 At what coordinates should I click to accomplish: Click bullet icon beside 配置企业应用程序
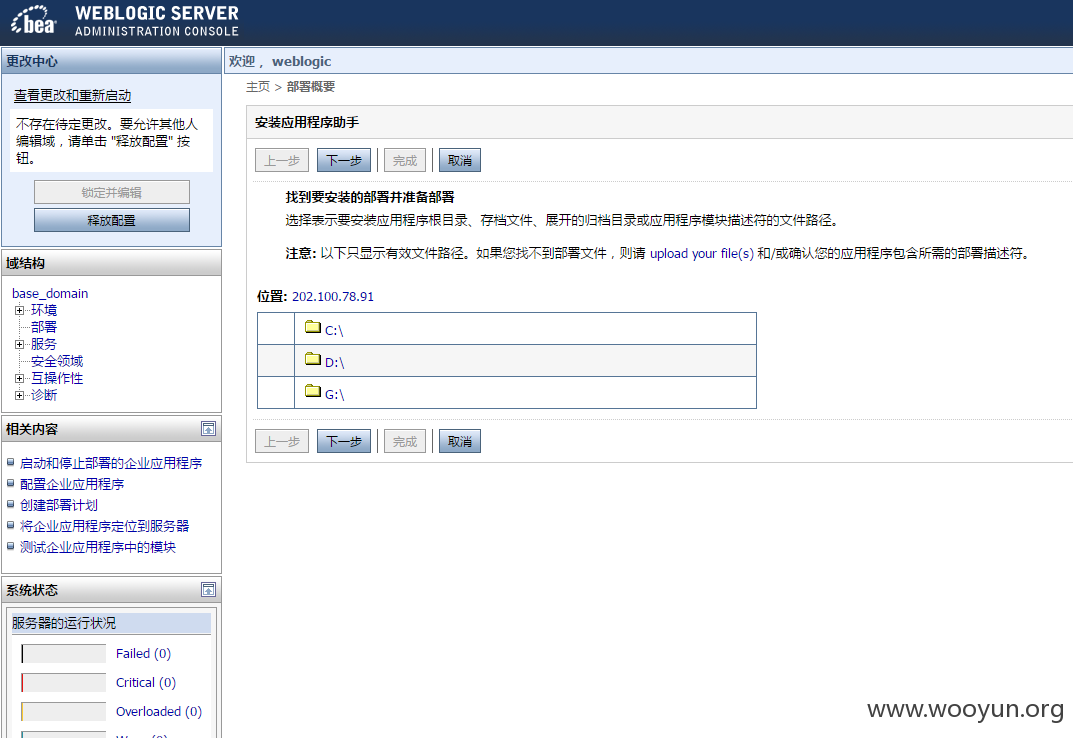tap(10, 483)
